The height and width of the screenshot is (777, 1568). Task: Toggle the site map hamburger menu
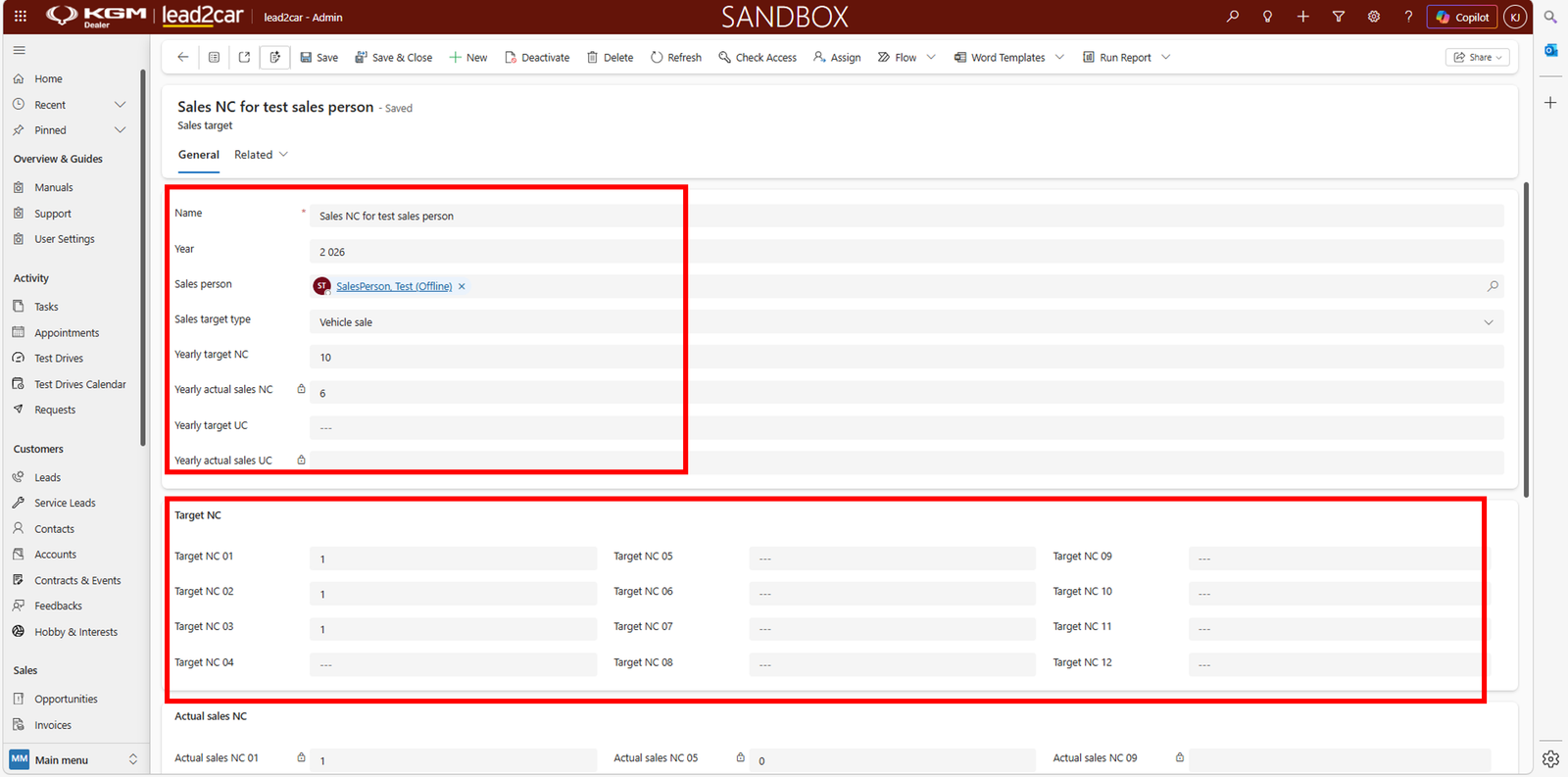(x=20, y=50)
